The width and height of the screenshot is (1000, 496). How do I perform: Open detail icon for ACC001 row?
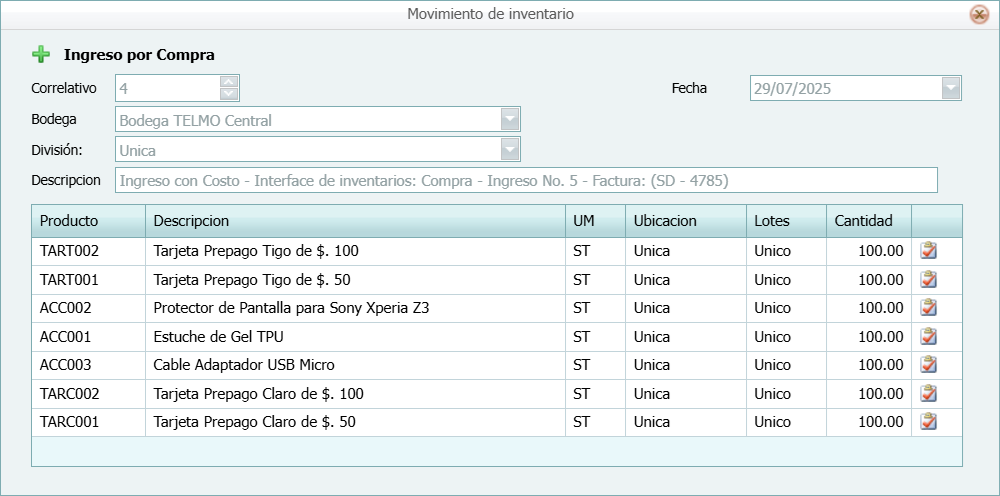point(929,336)
